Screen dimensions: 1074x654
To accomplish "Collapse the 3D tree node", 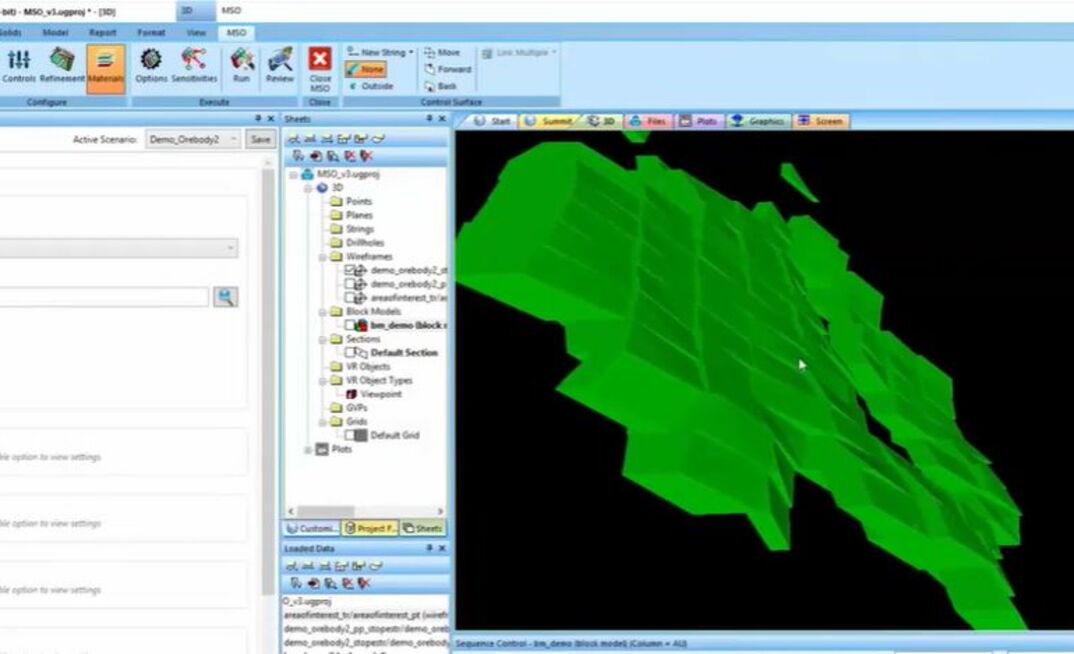I will click(307, 189).
